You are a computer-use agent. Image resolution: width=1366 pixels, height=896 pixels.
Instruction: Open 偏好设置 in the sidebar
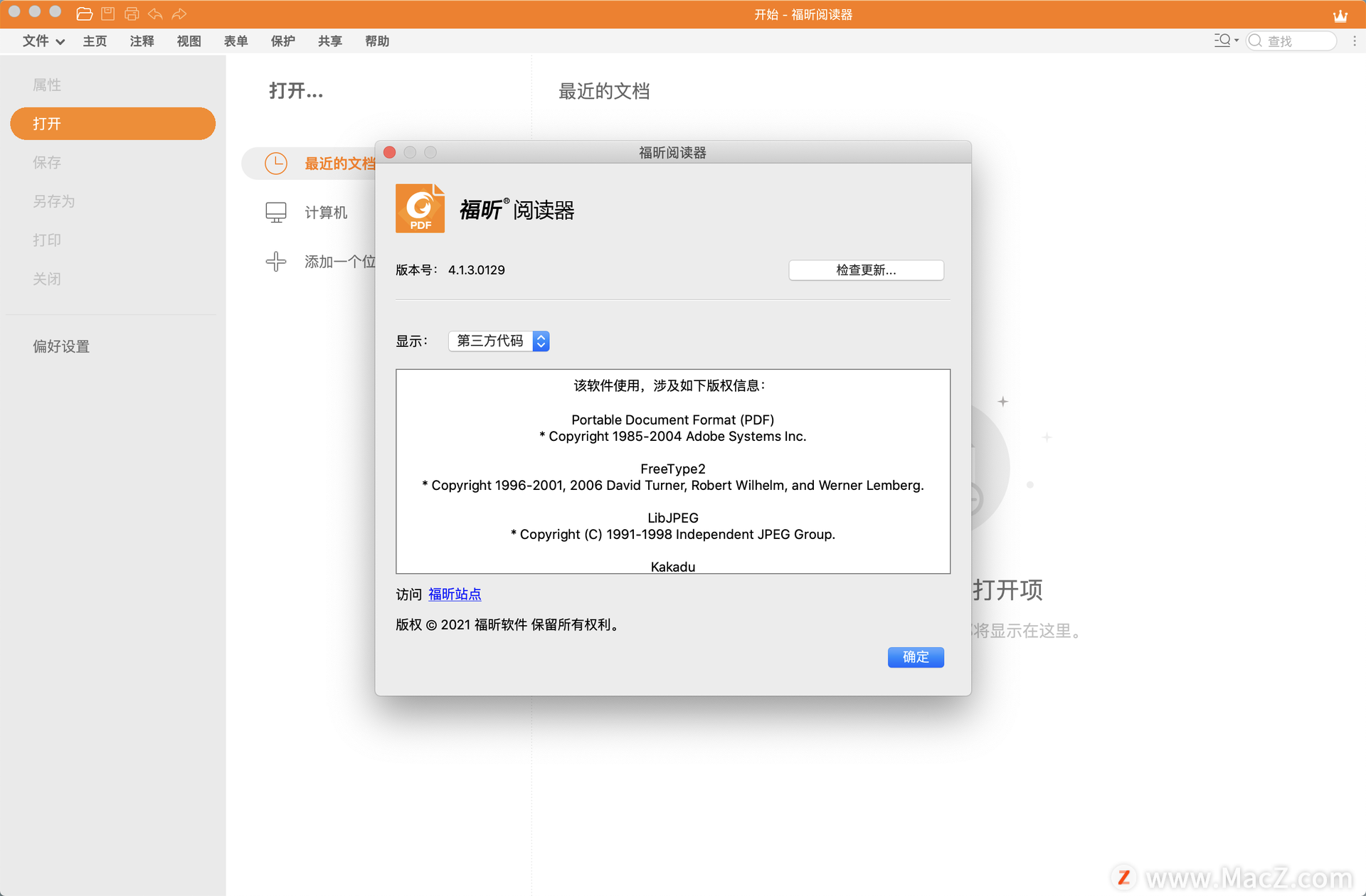coord(61,346)
